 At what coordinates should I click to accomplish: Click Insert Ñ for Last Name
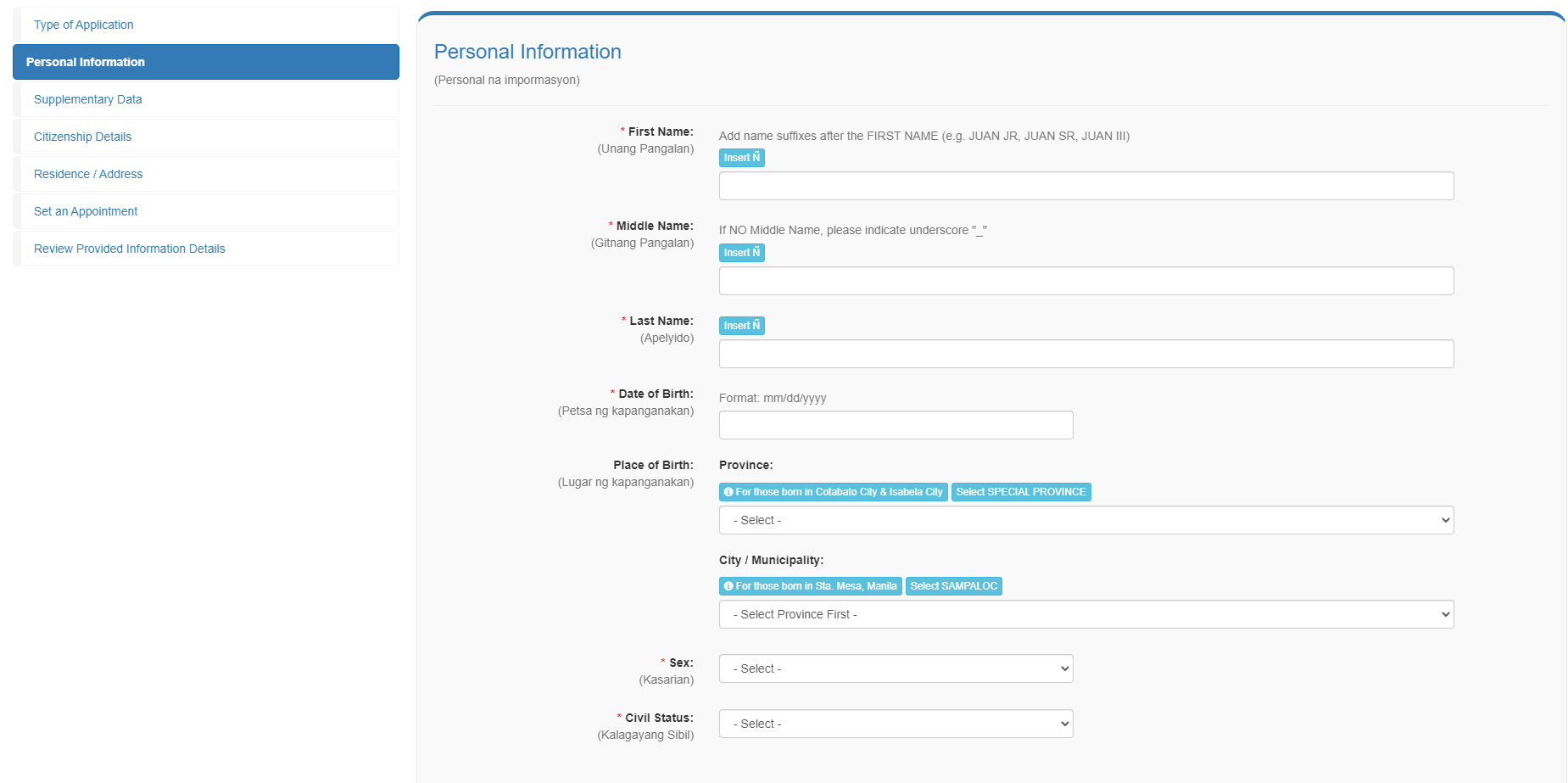(741, 326)
